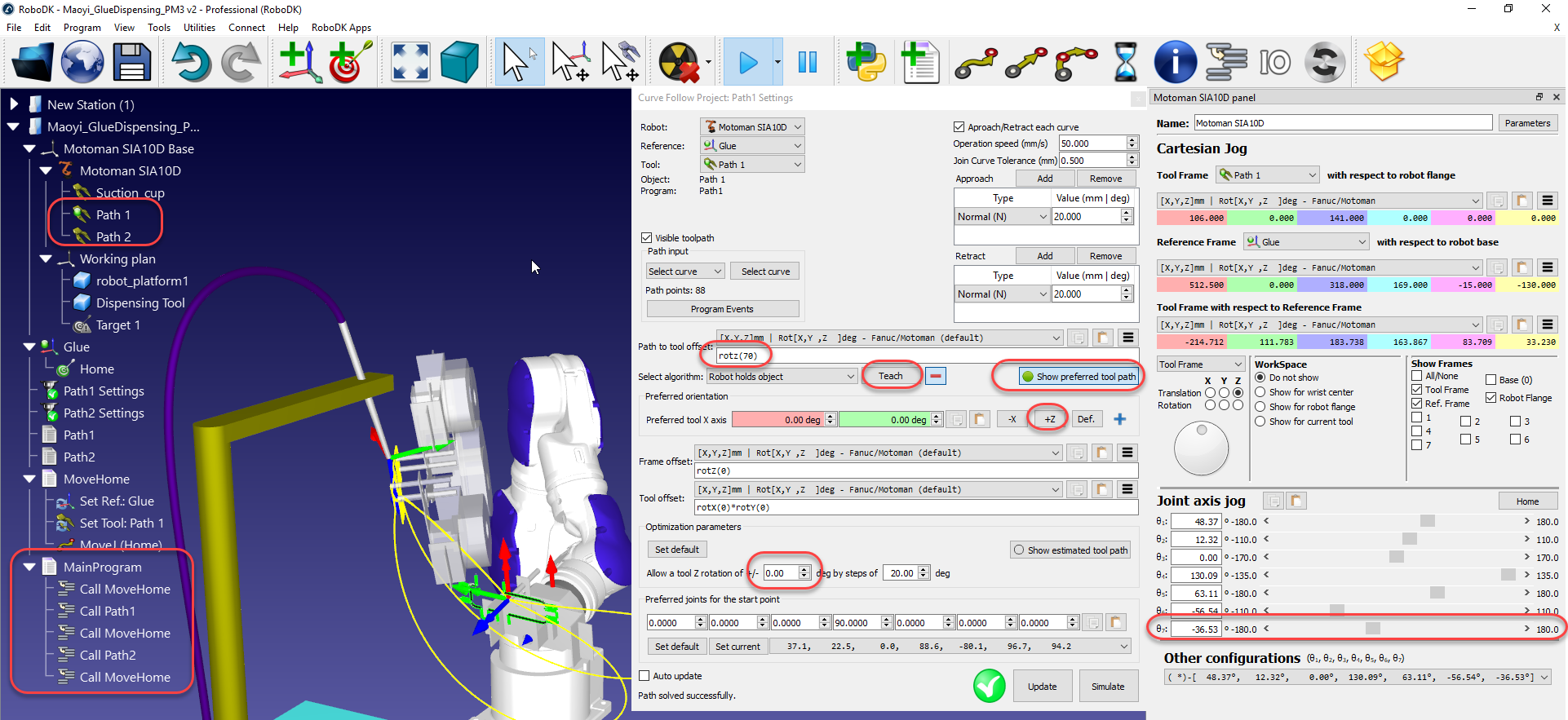1568x720 pixels.
Task: Add a circular move instruction icon
Action: point(1076,63)
